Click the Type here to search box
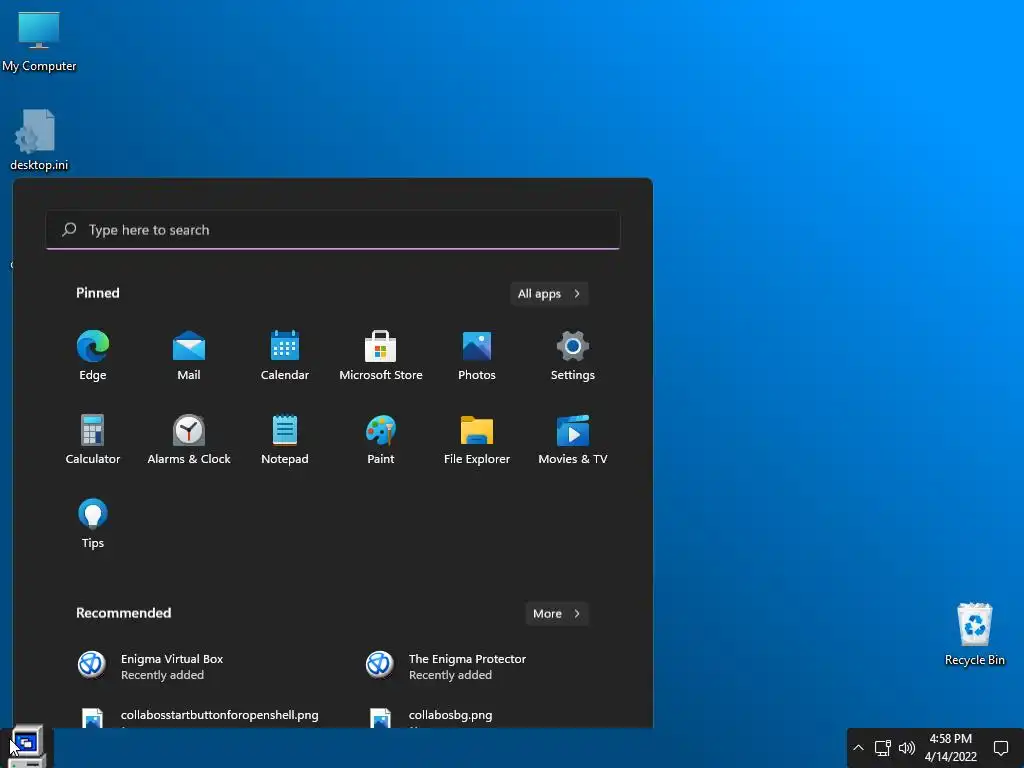This screenshot has height=768, width=1024. [332, 230]
